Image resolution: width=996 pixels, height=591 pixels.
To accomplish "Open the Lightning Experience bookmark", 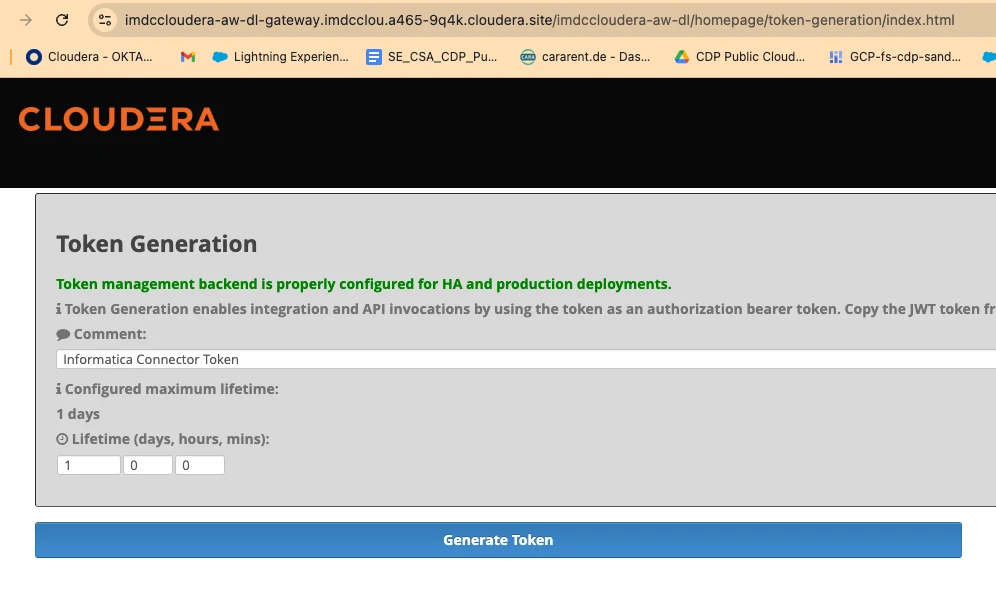I will [280, 57].
